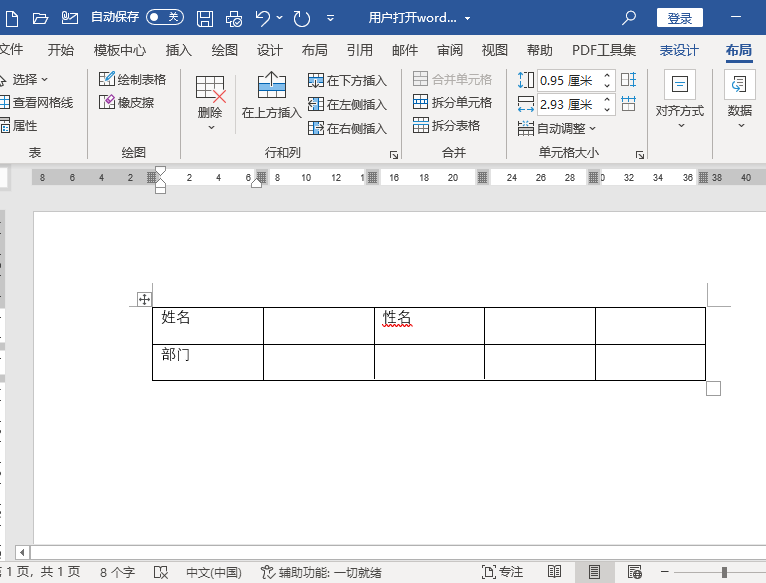Open the Undo history dropdown
Screen dimensions: 766x583
click(279, 18)
